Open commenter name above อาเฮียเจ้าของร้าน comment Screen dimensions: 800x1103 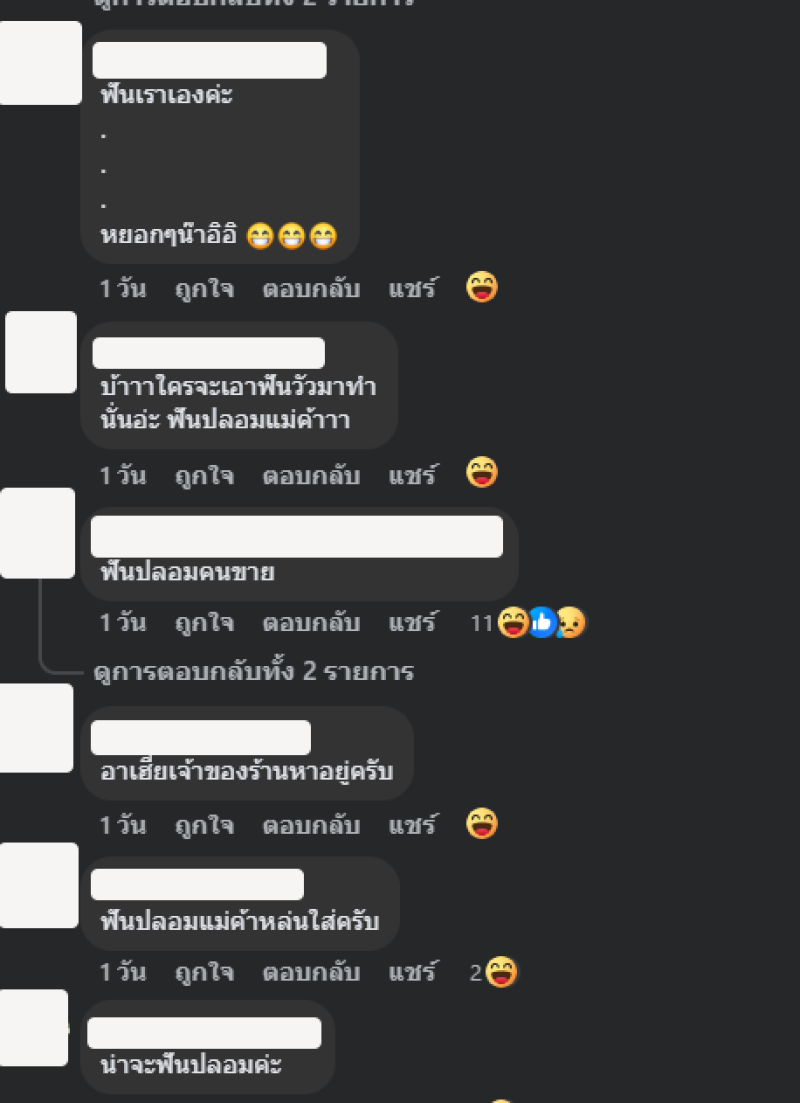pos(201,737)
